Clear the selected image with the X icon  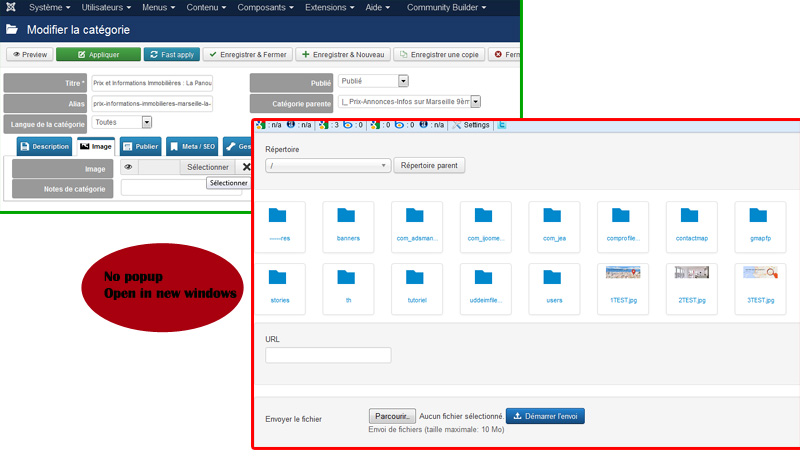click(x=246, y=167)
